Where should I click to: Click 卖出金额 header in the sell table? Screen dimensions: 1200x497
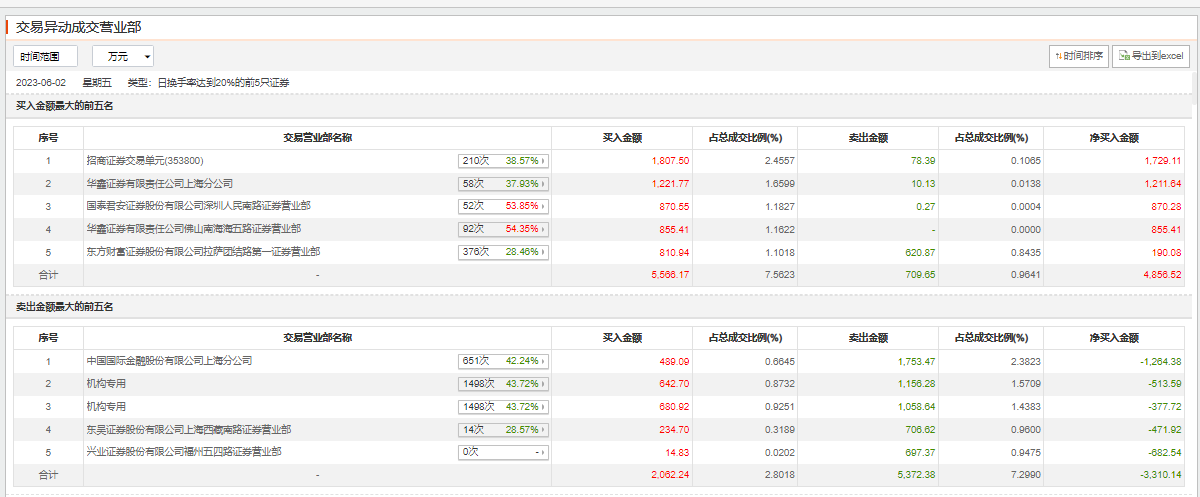[x=869, y=338]
